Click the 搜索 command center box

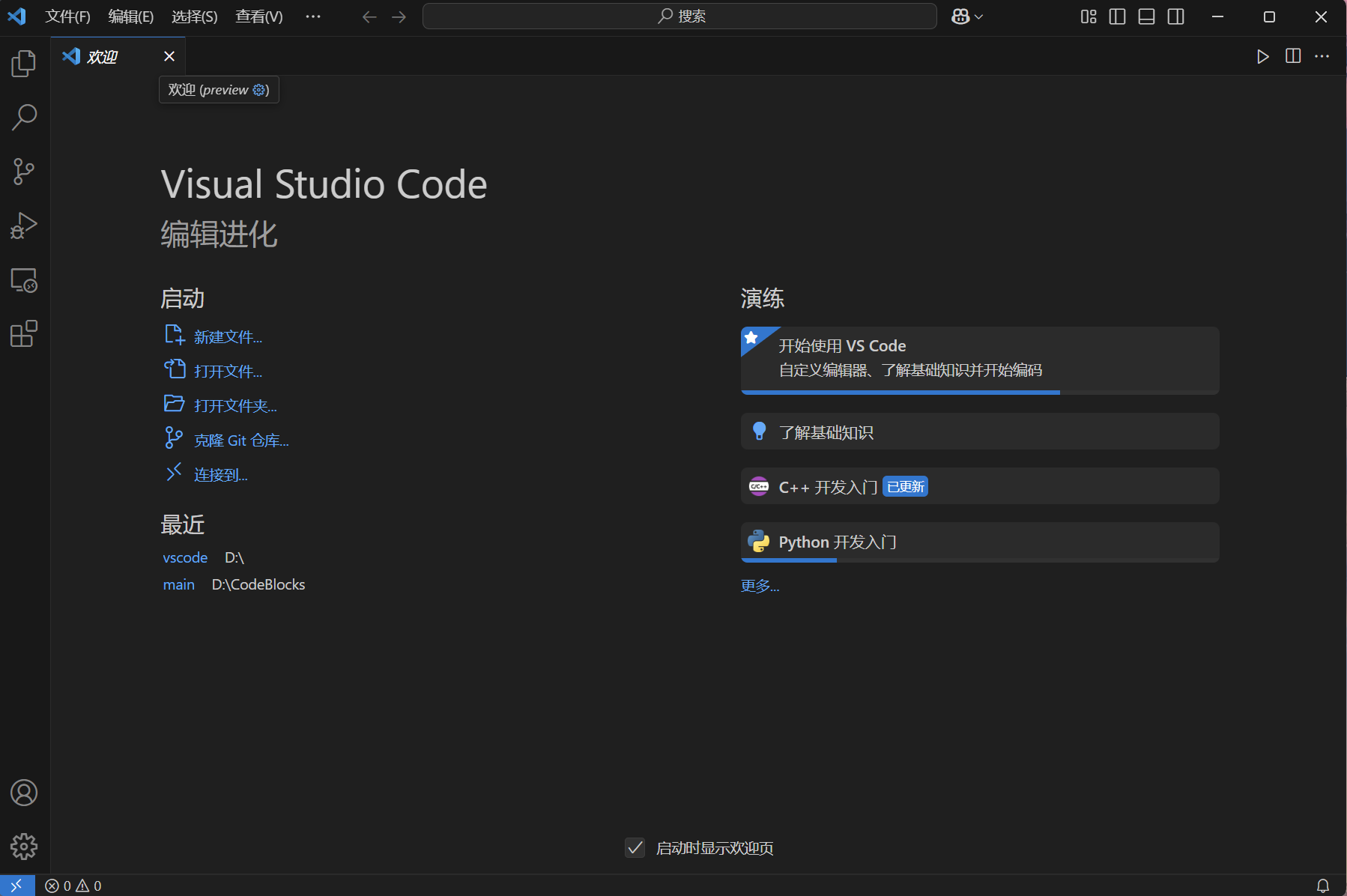tap(679, 16)
